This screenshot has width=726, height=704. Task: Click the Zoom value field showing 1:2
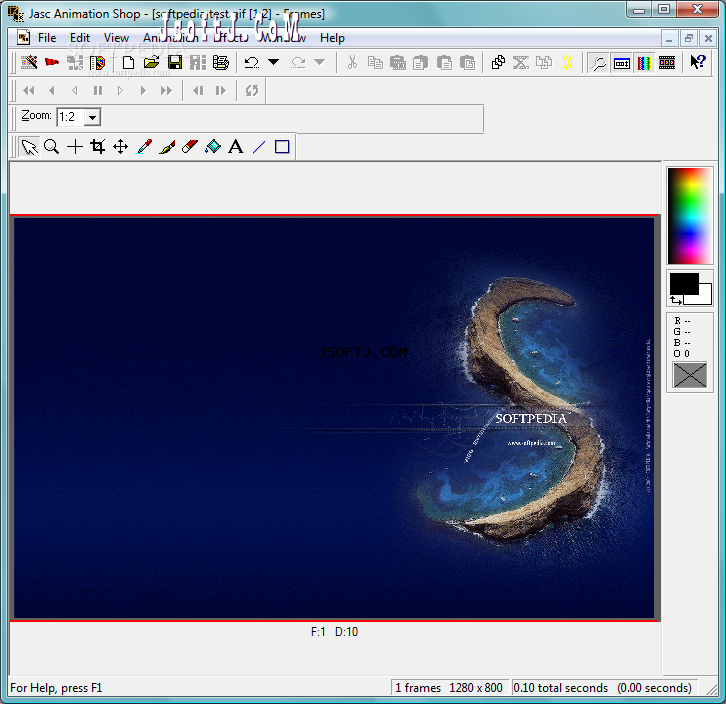pyautogui.click(x=71, y=117)
